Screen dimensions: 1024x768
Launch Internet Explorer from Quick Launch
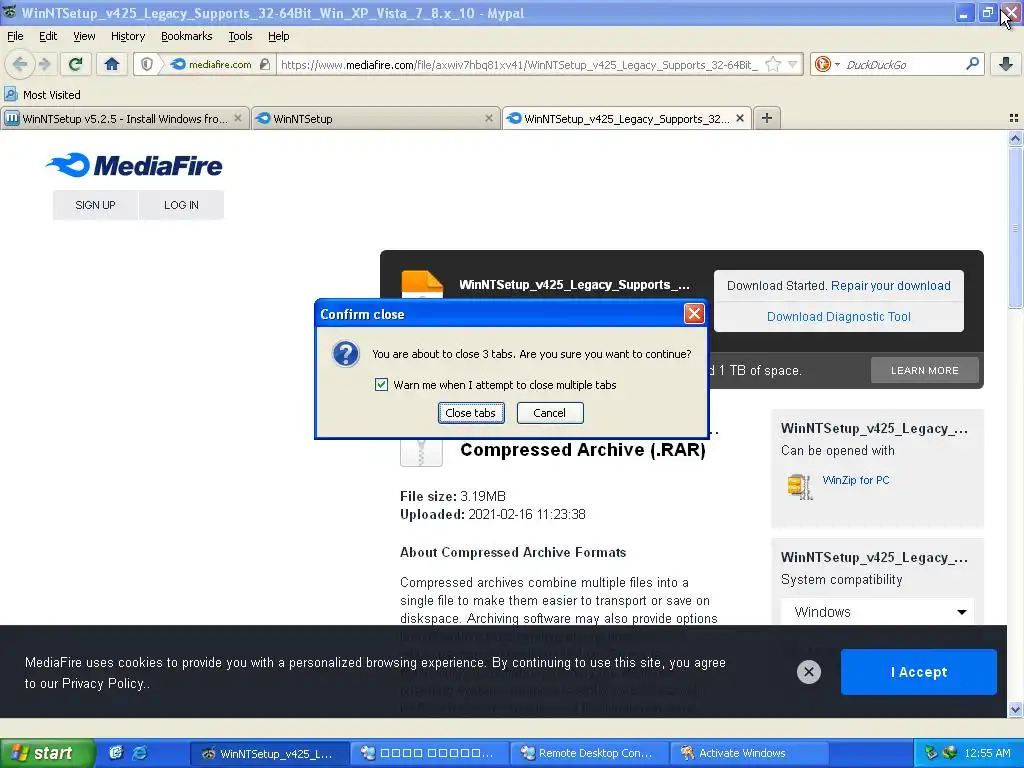[x=140, y=753]
